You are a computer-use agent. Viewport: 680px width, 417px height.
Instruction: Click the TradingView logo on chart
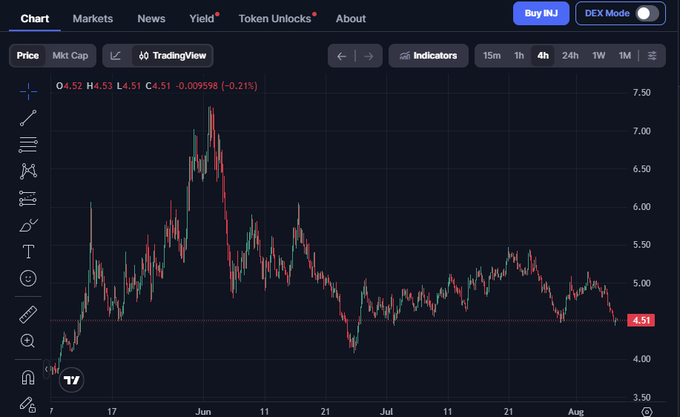click(72, 380)
